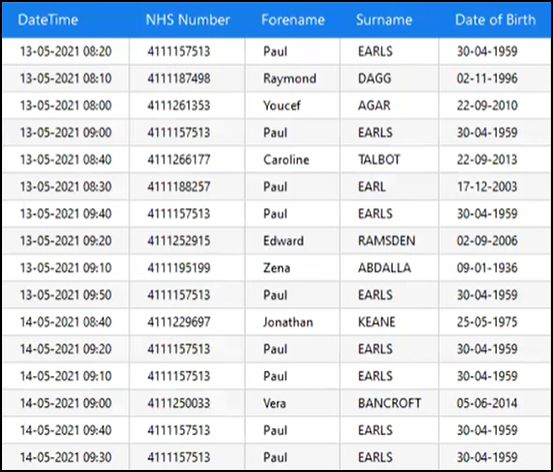The width and height of the screenshot is (553, 472).
Task: Click the RAMSDEN surname cell
Action: pyautogui.click(x=389, y=241)
